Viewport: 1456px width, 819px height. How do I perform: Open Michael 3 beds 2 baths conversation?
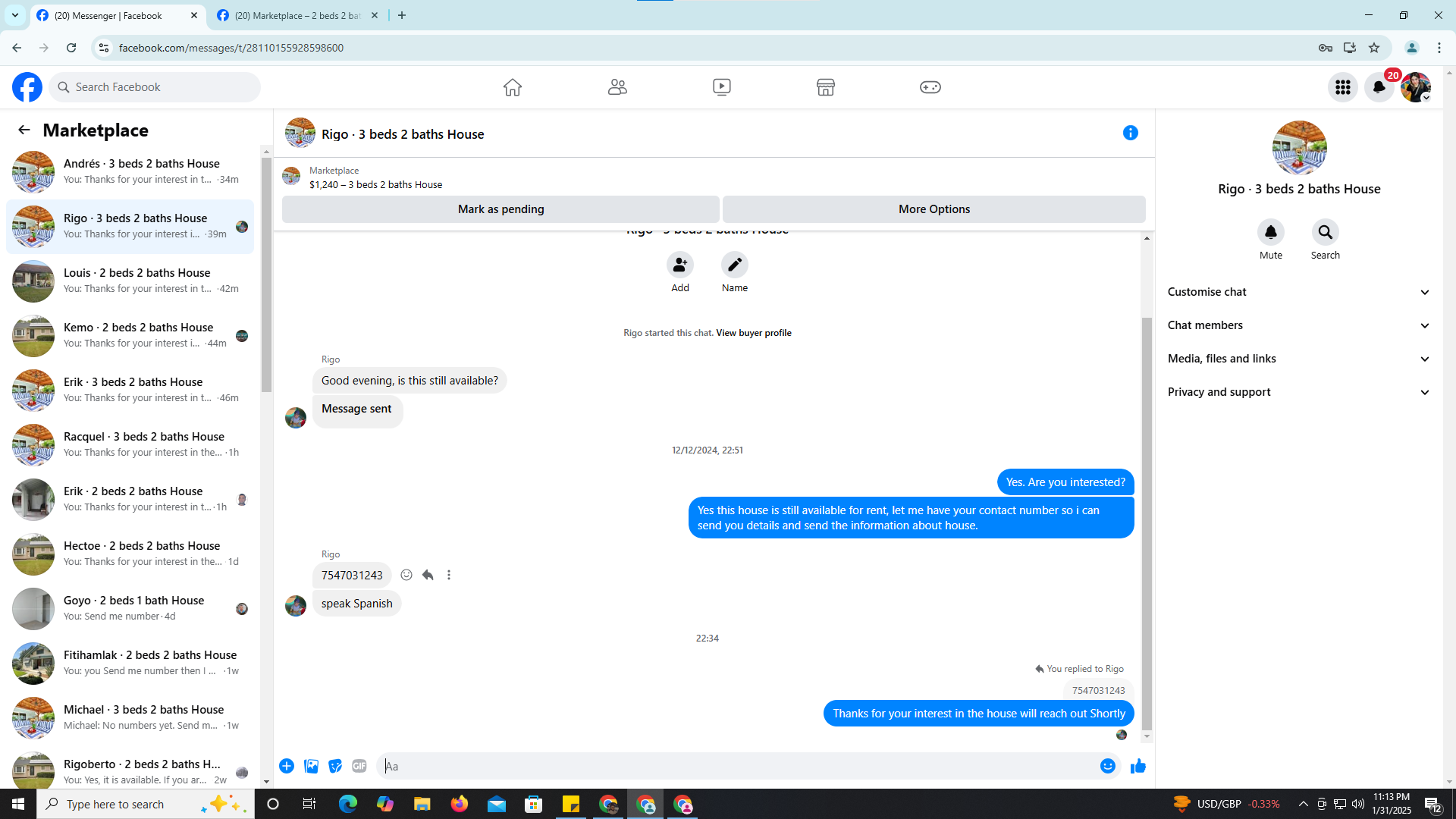130,718
